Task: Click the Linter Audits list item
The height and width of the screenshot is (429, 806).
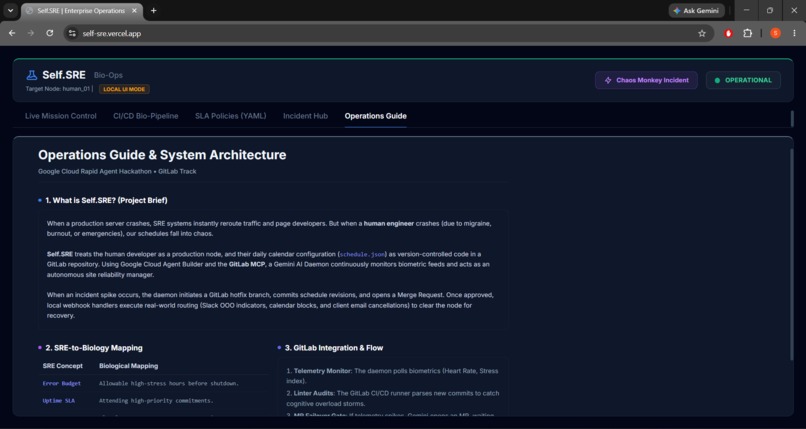Action: (x=393, y=398)
